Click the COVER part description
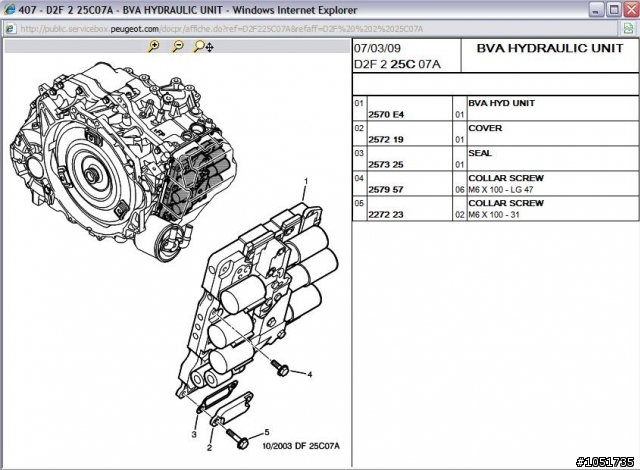 485,128
